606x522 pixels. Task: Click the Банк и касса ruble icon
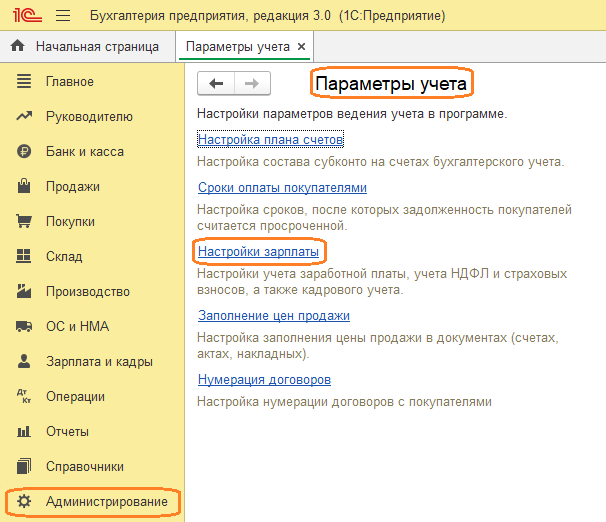pyautogui.click(x=25, y=151)
